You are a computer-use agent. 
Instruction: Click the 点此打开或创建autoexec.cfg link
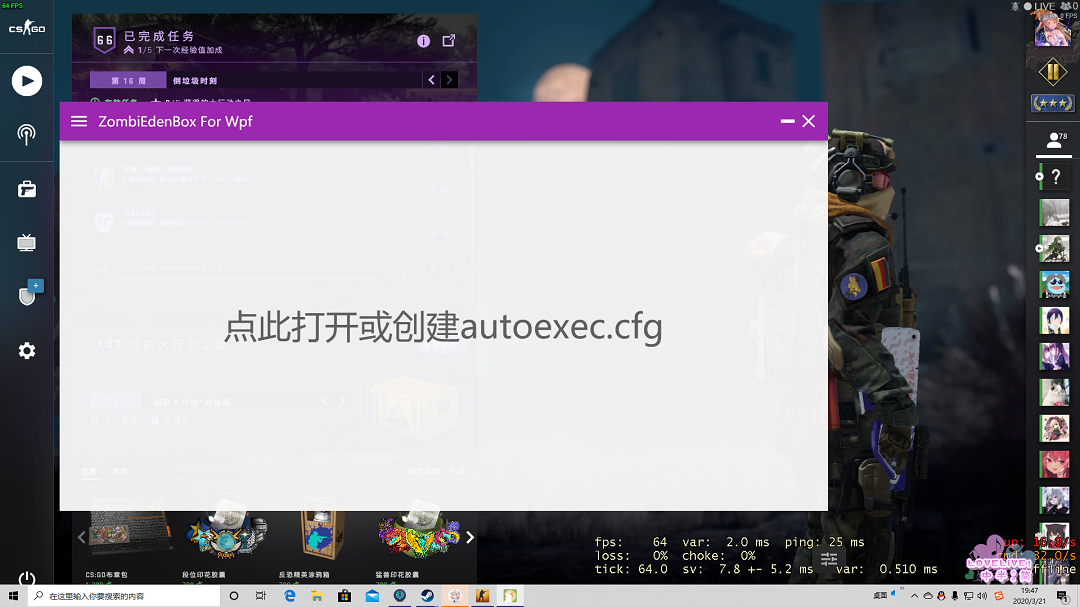pyautogui.click(x=443, y=327)
